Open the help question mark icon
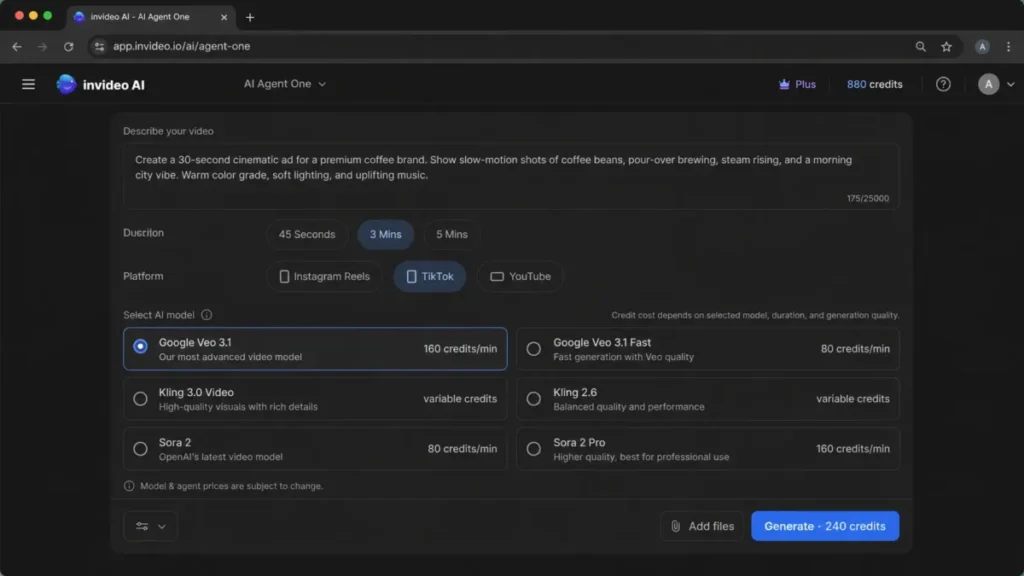 pos(943,84)
